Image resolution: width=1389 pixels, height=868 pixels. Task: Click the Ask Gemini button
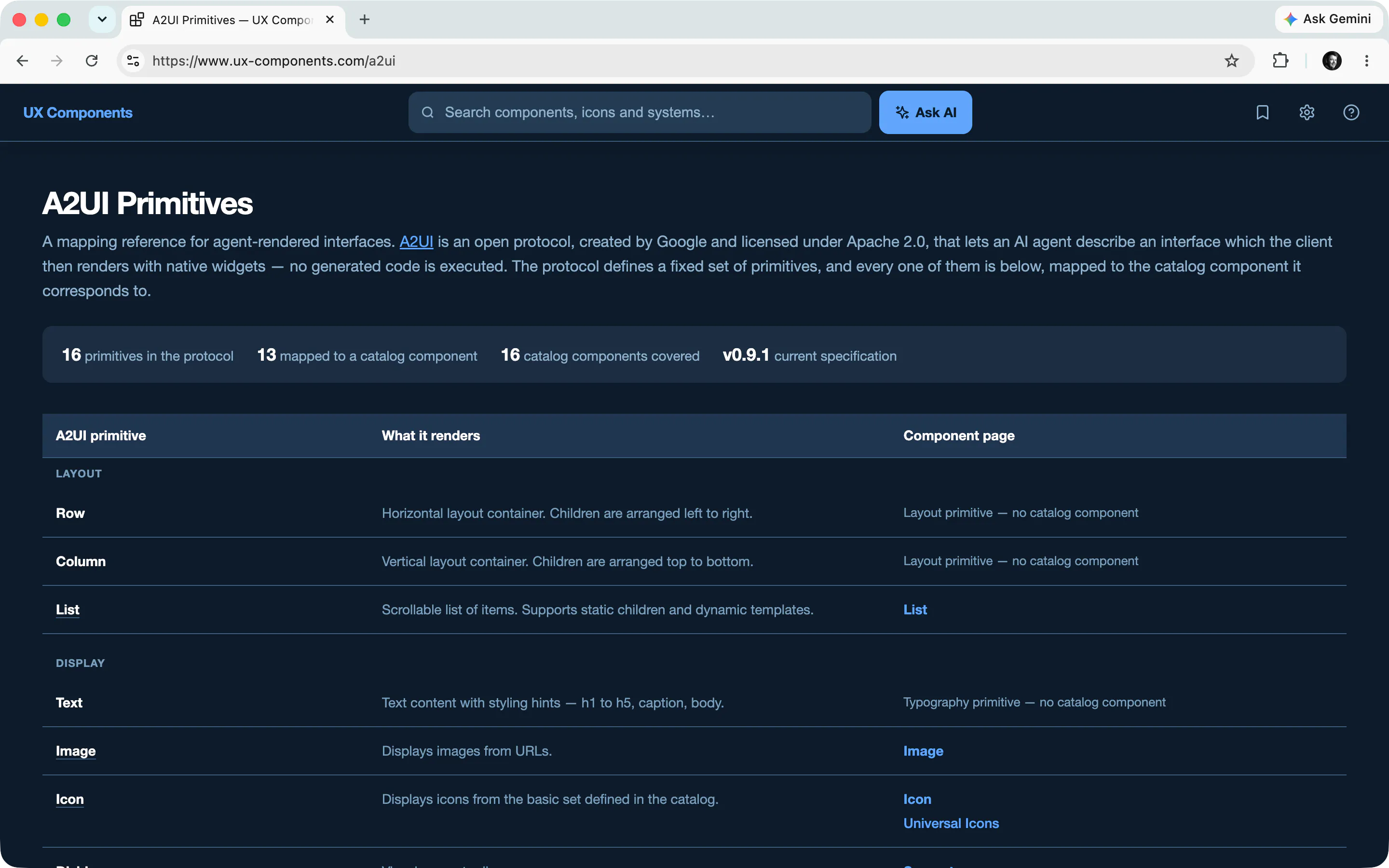1328,19
